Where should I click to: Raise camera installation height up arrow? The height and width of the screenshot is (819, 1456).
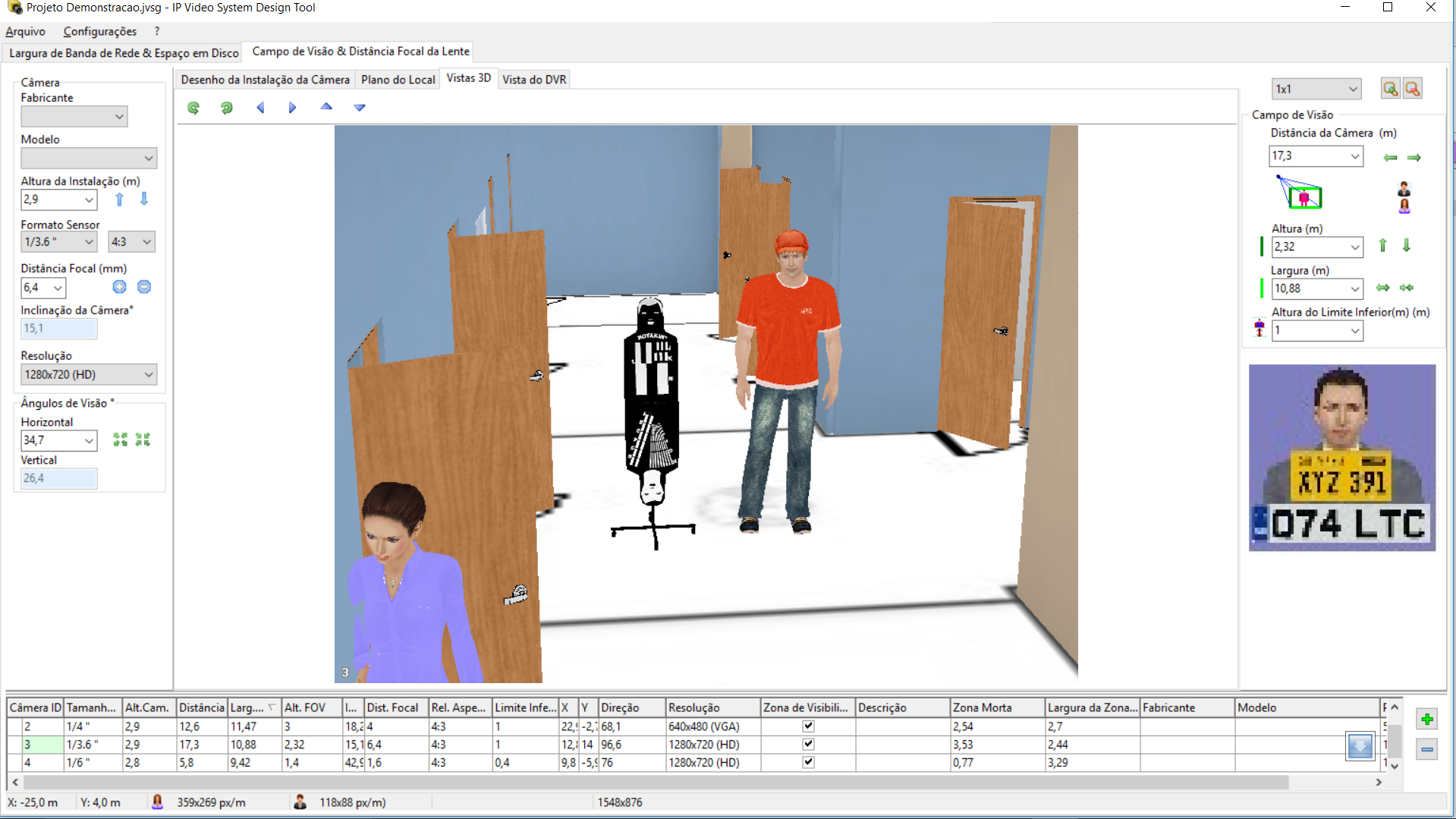click(119, 200)
